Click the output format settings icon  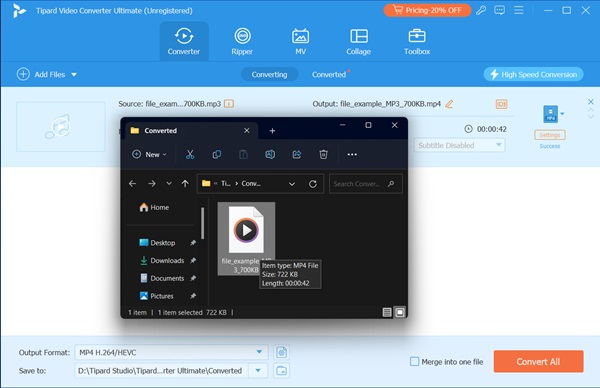point(282,352)
